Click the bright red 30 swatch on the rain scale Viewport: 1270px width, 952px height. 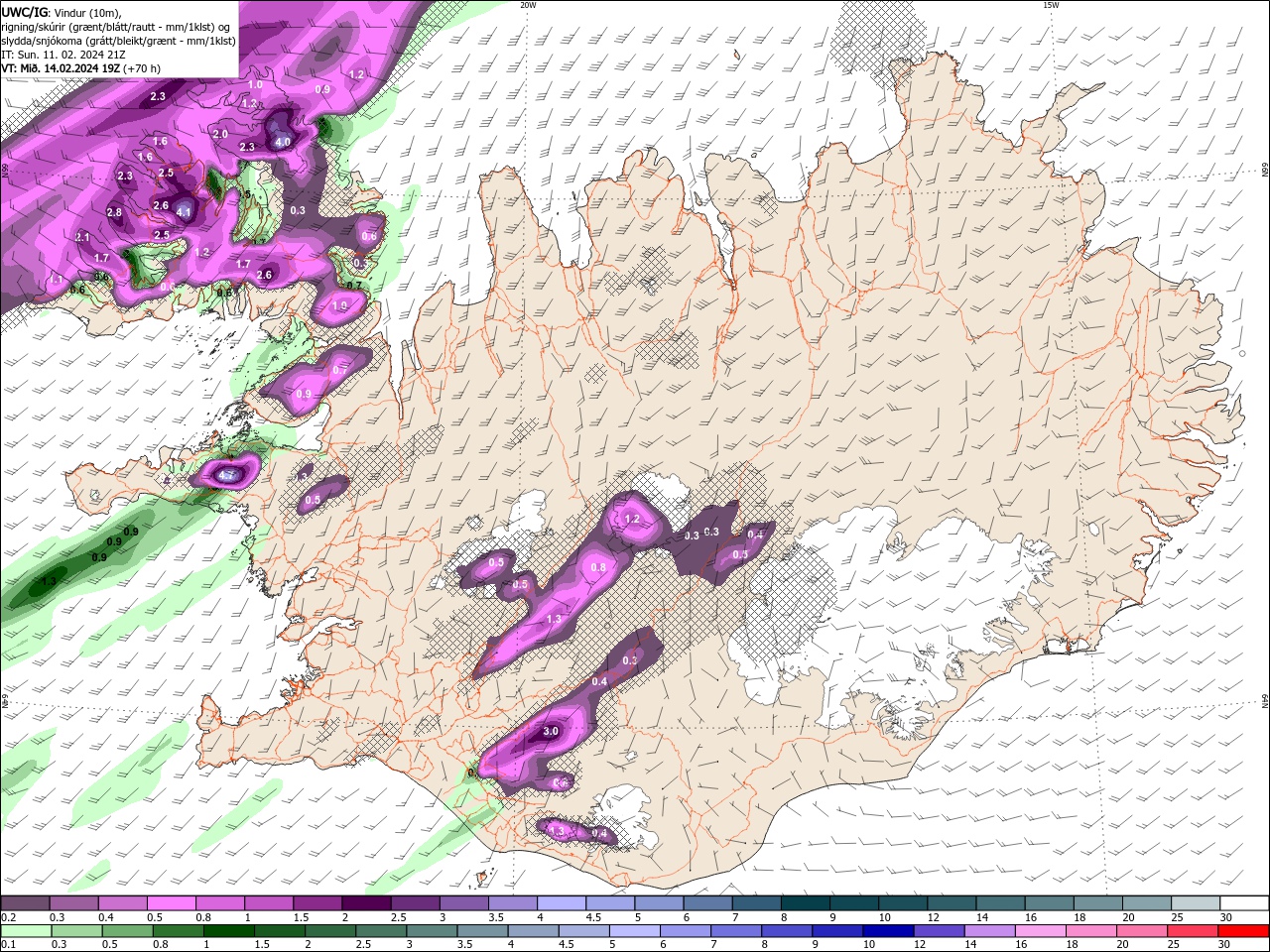pyautogui.click(x=1244, y=931)
